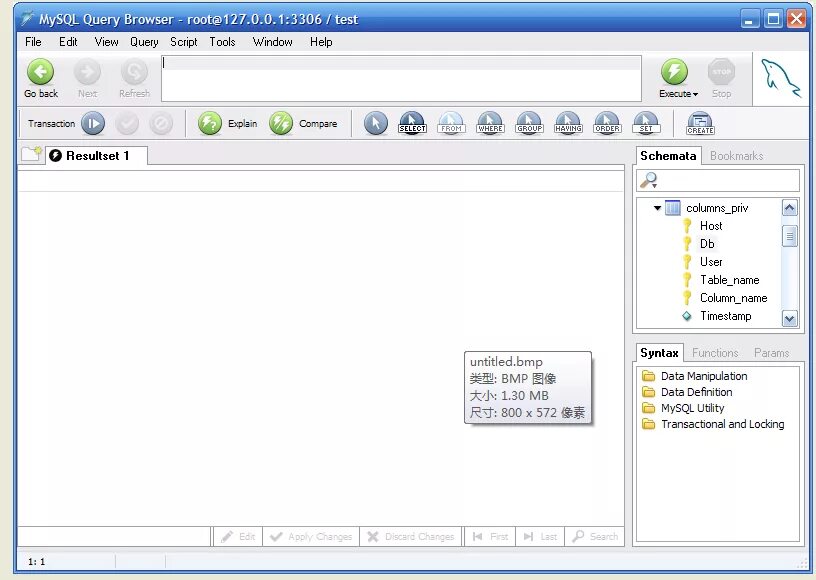Jump to First row button
Image resolution: width=816 pixels, height=580 pixels.
click(x=490, y=536)
